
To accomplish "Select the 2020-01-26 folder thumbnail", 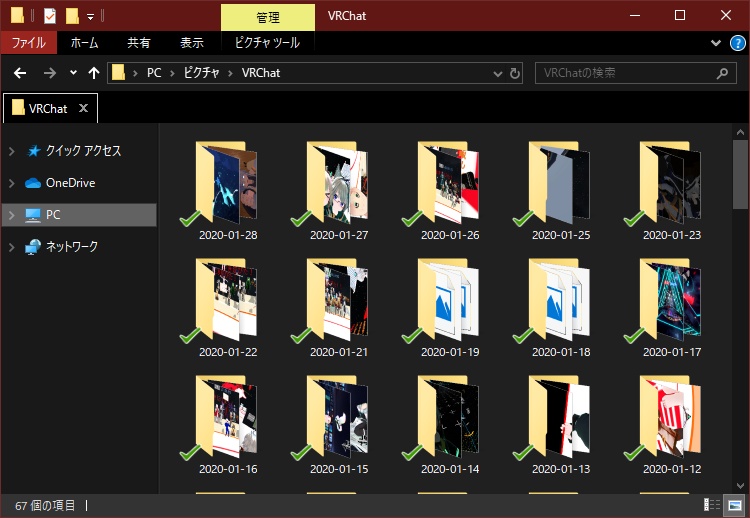I will tap(448, 183).
